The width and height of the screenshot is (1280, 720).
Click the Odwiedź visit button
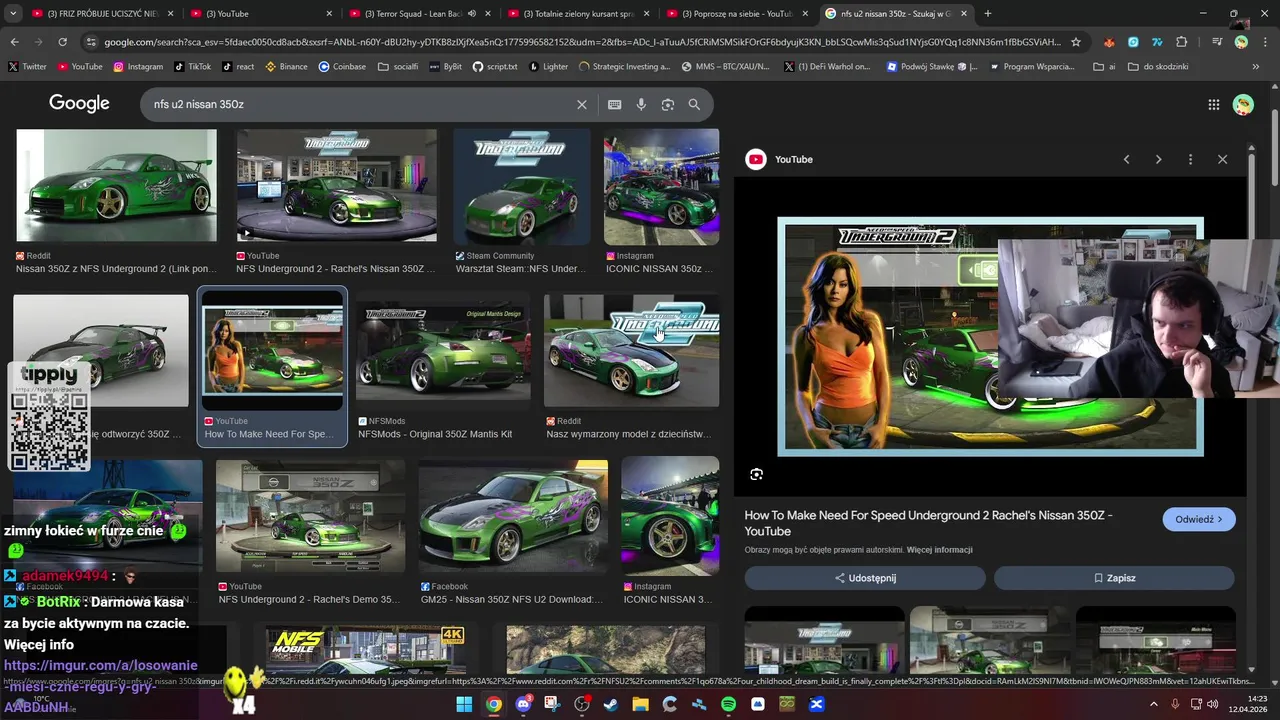click(1199, 520)
